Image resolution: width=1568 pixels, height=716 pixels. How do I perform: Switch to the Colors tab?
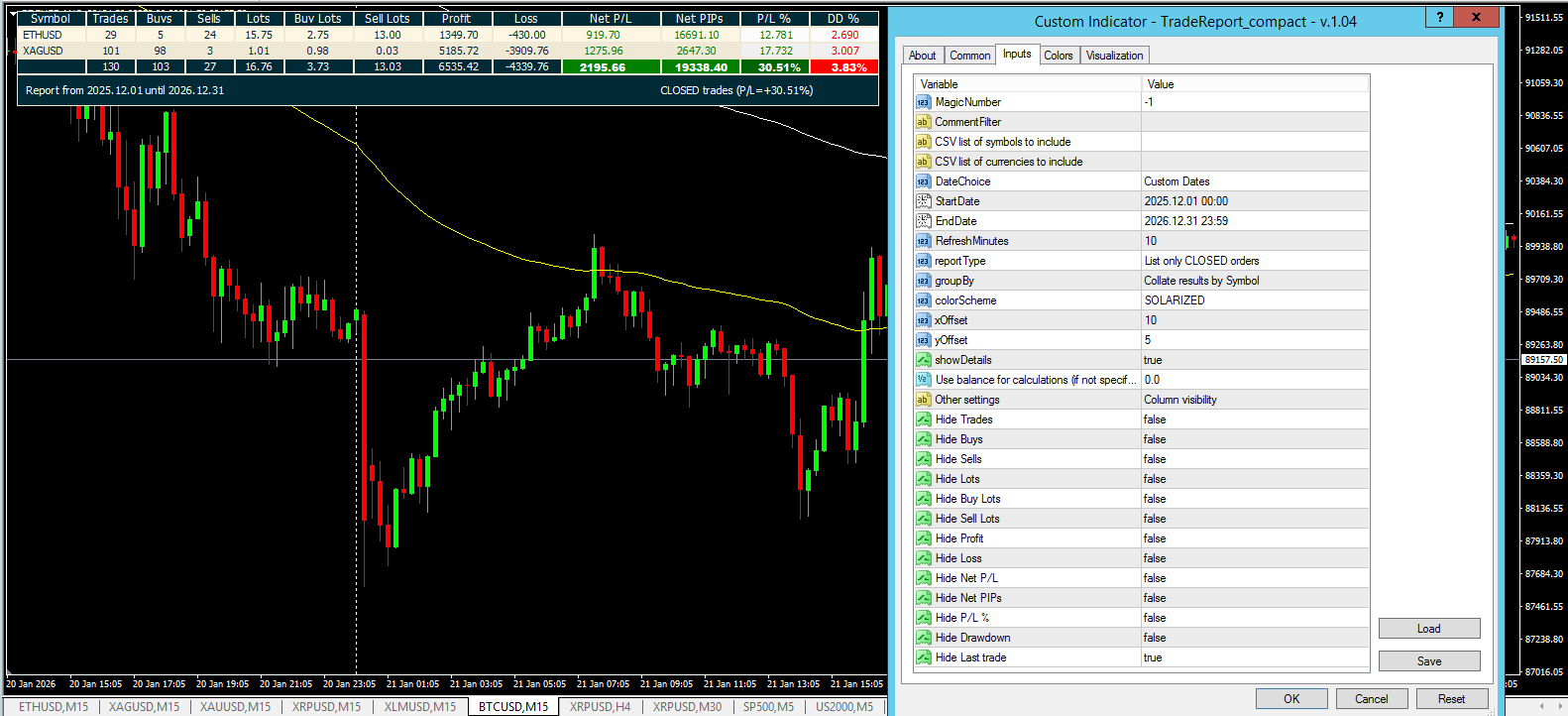1058,56
